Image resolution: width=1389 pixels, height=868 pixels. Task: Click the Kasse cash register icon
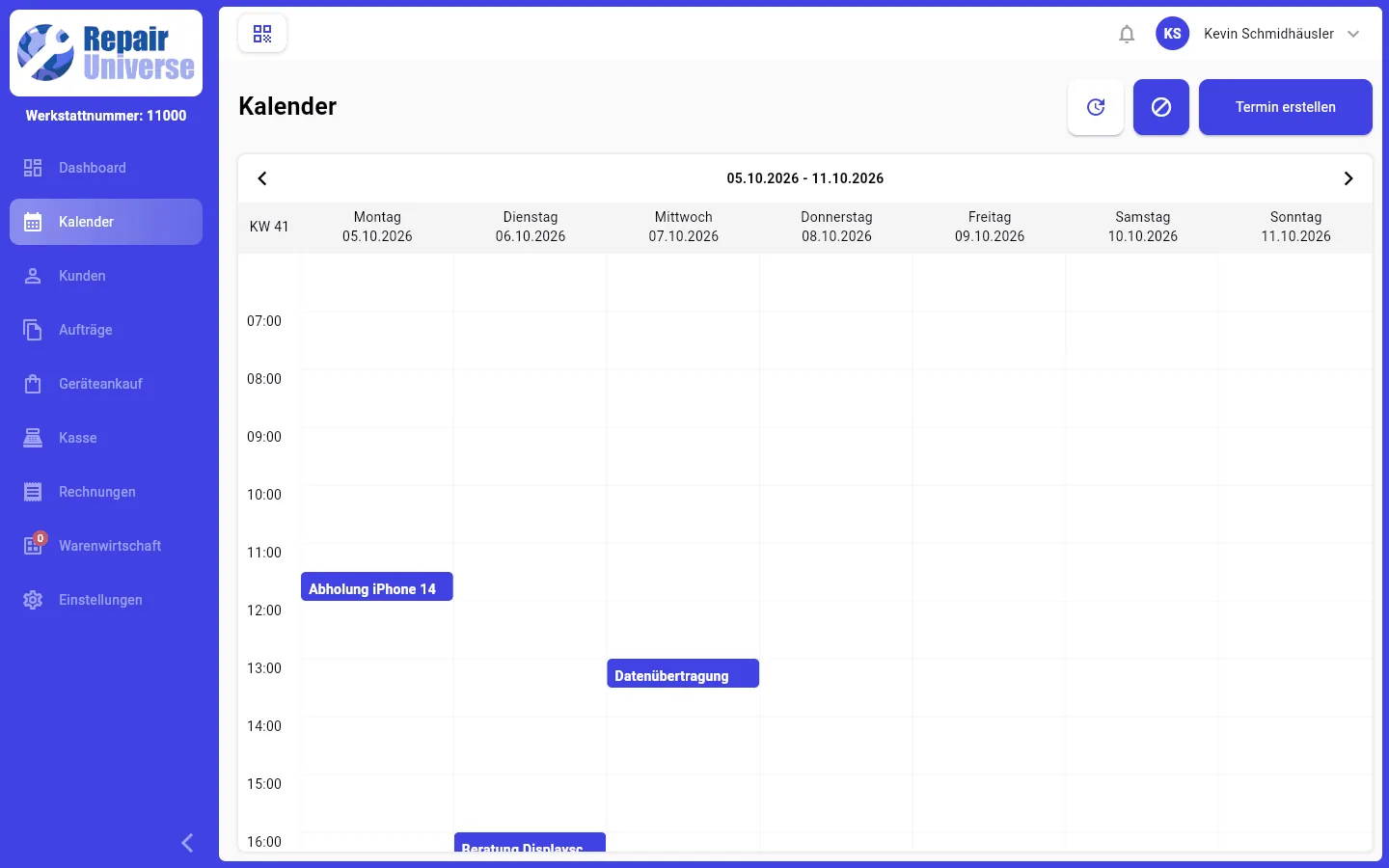[x=33, y=438]
